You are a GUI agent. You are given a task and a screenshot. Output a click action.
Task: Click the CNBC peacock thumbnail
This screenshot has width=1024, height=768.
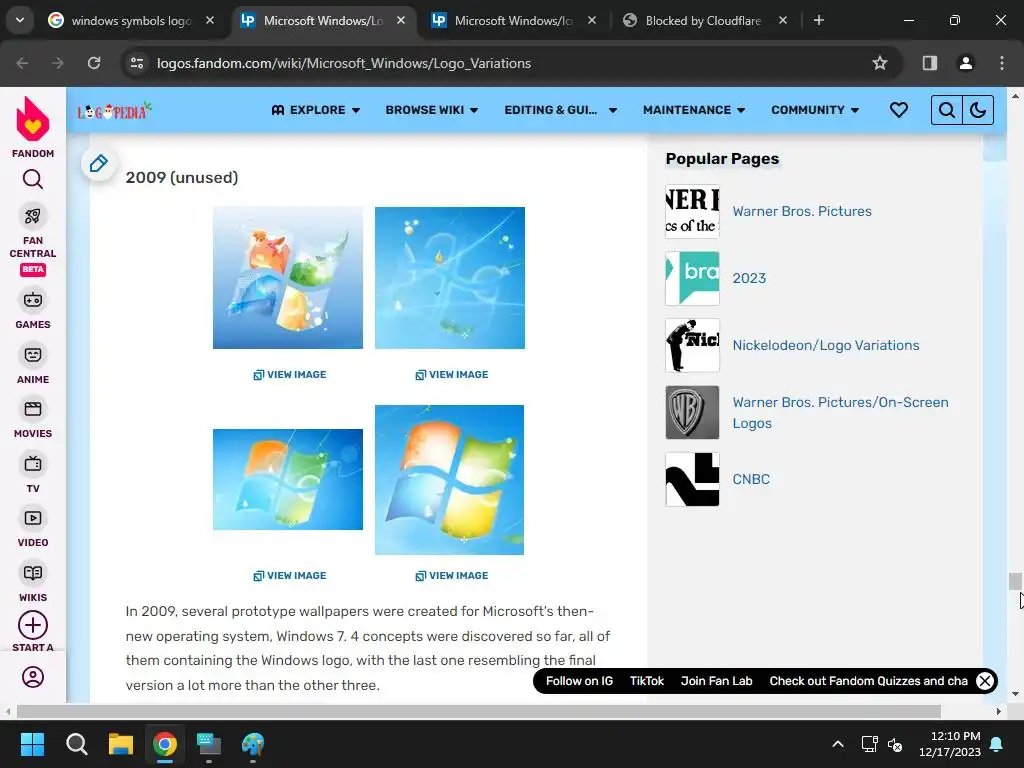(x=692, y=479)
